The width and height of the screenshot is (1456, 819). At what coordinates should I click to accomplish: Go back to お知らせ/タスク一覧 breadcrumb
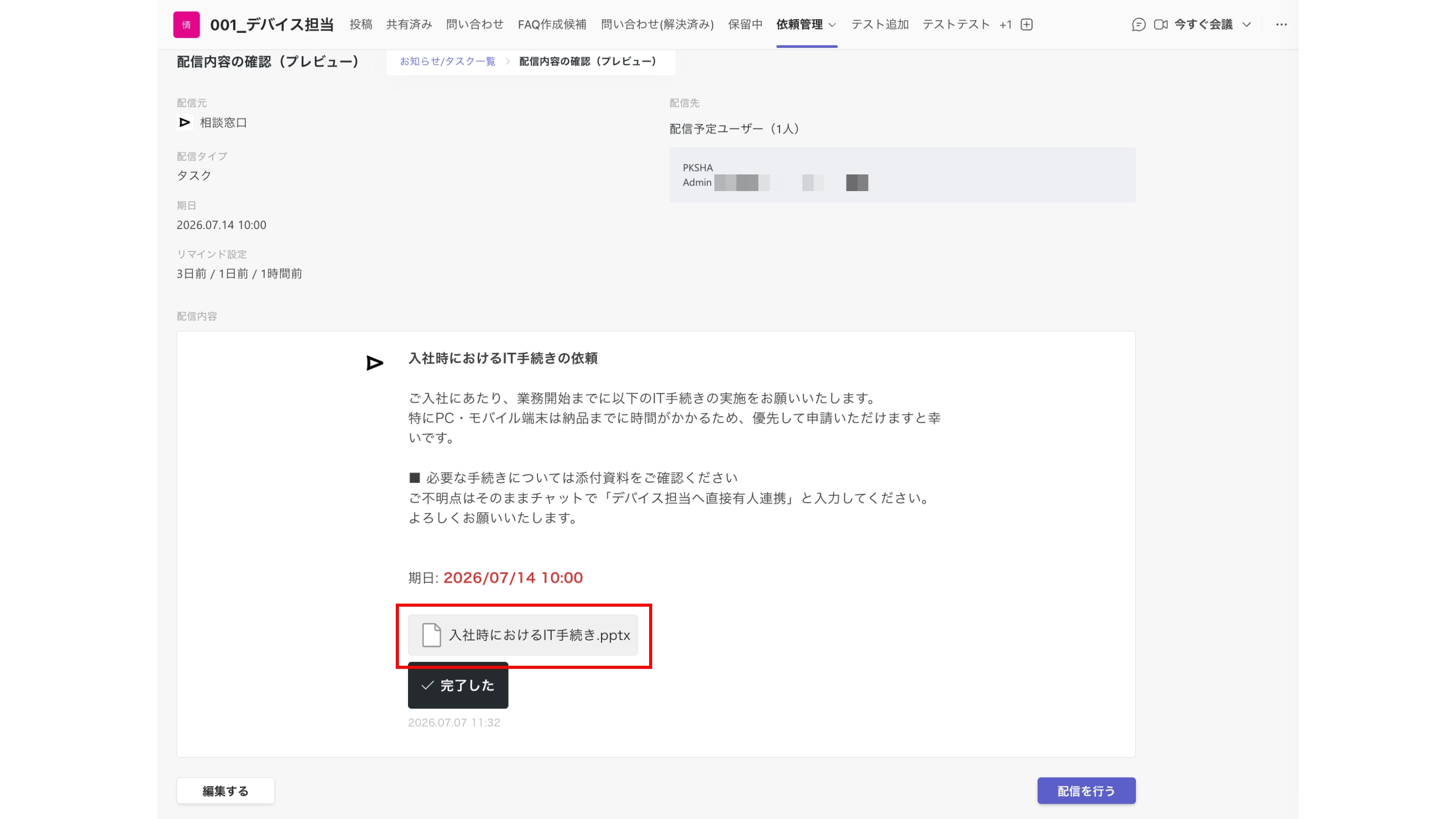(x=447, y=61)
